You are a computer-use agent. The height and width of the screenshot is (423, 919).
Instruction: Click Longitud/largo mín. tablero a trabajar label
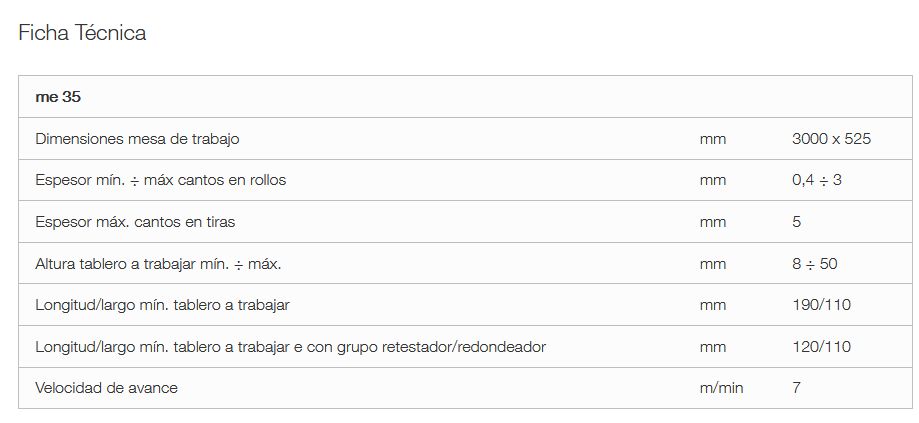coord(162,304)
